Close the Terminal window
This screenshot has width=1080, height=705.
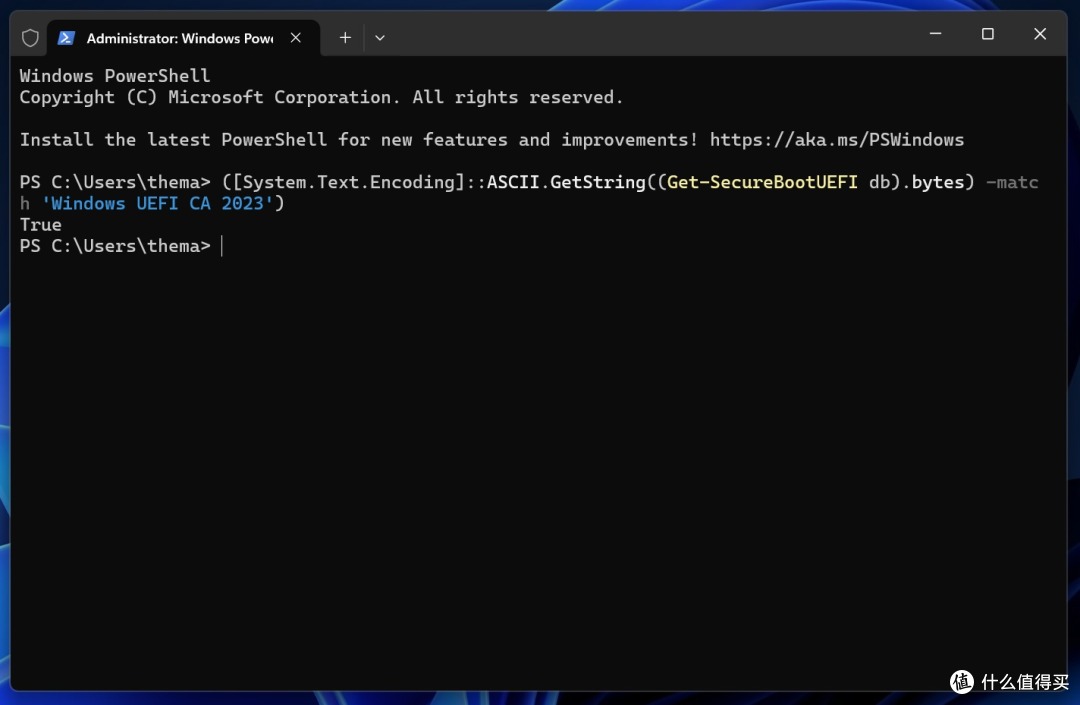click(x=1040, y=34)
